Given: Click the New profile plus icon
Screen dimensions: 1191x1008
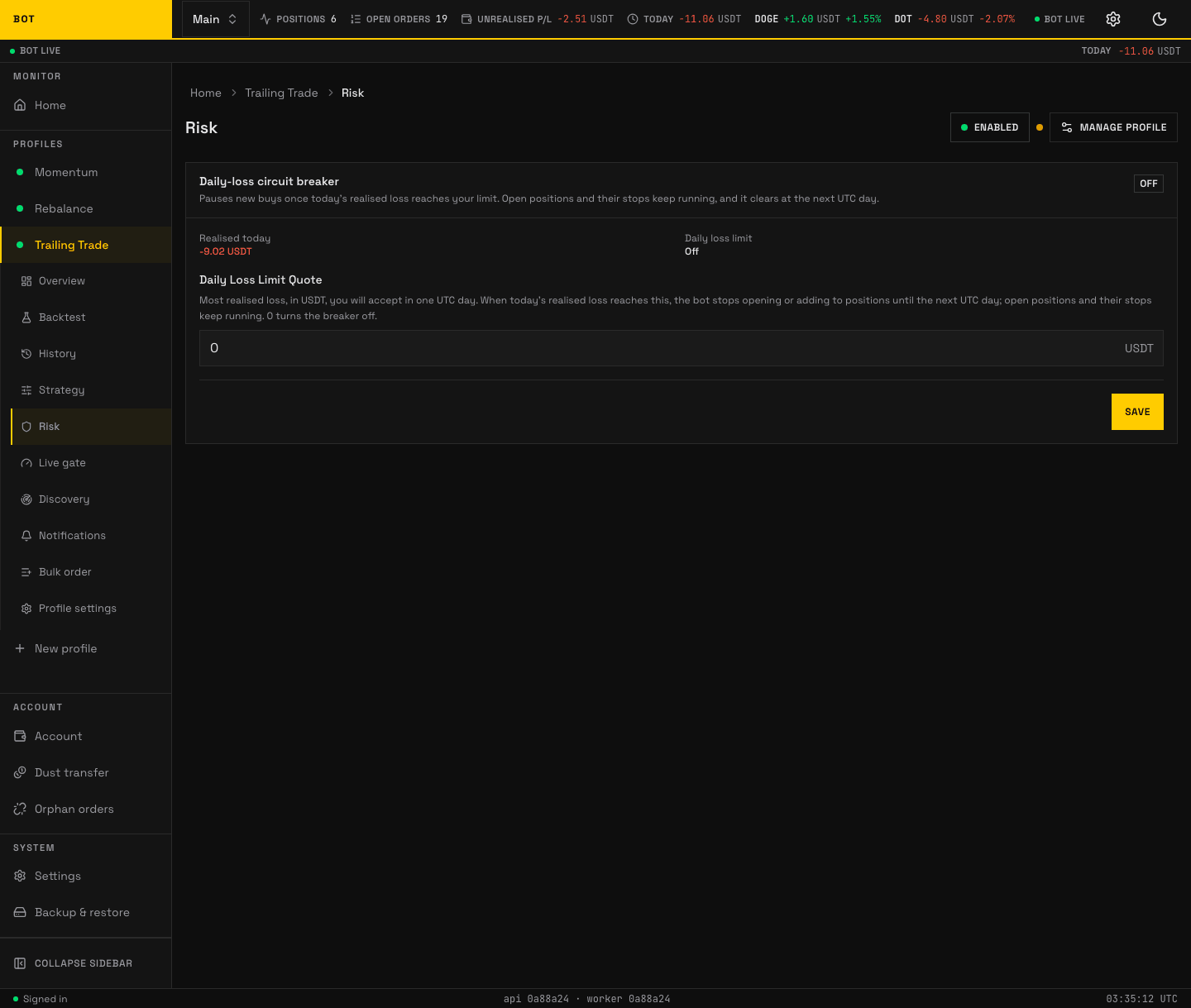Looking at the screenshot, I should click(20, 648).
